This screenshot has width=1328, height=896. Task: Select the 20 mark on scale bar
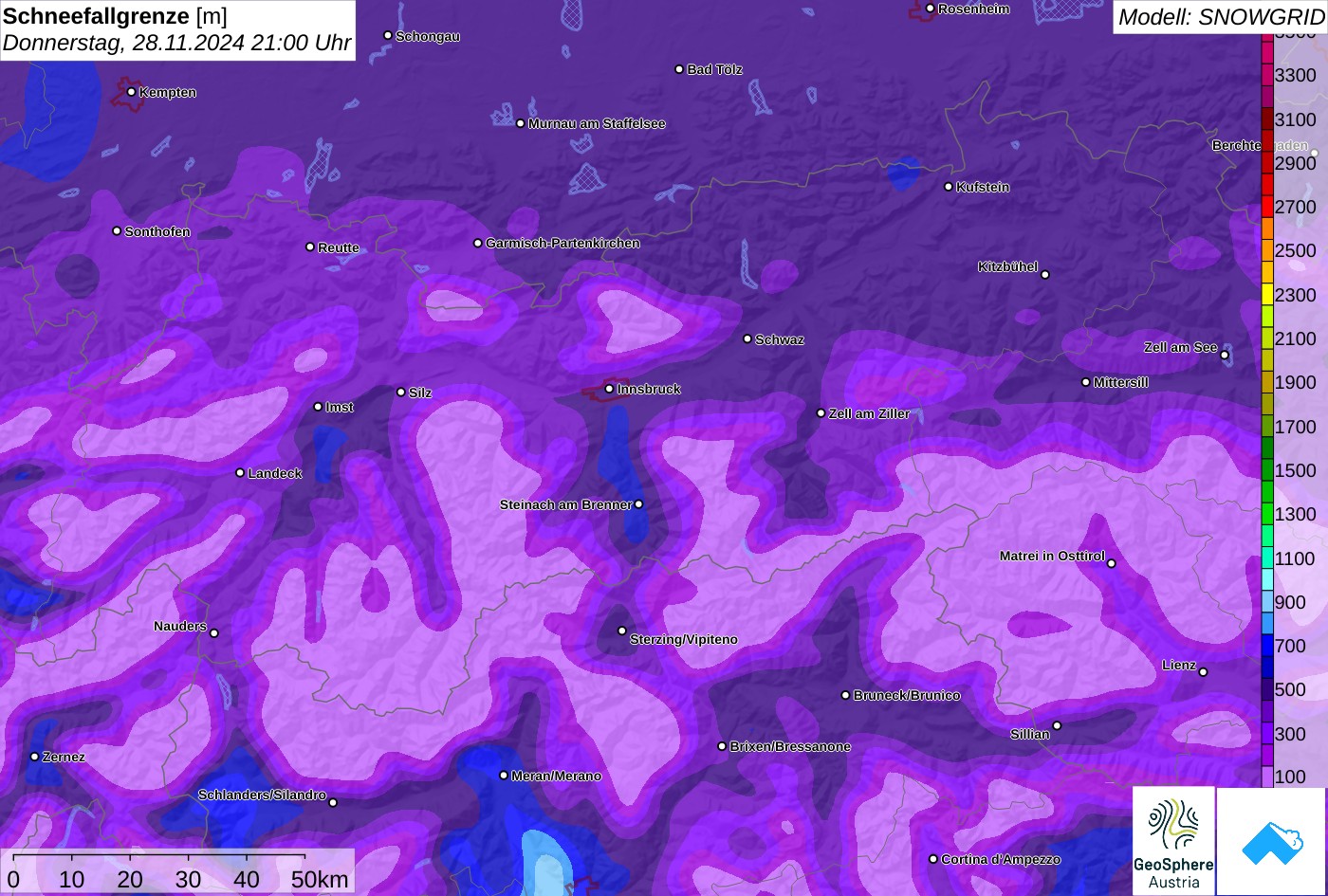tap(130, 879)
